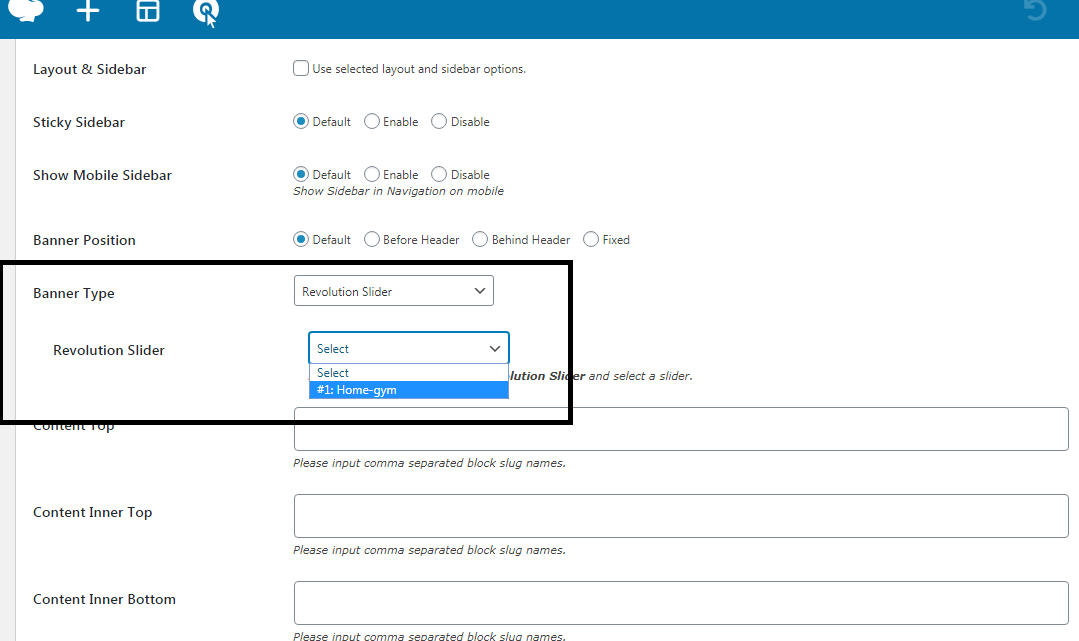Click the undo arrow icon at top right
The height and width of the screenshot is (641, 1079).
pos(1036,10)
